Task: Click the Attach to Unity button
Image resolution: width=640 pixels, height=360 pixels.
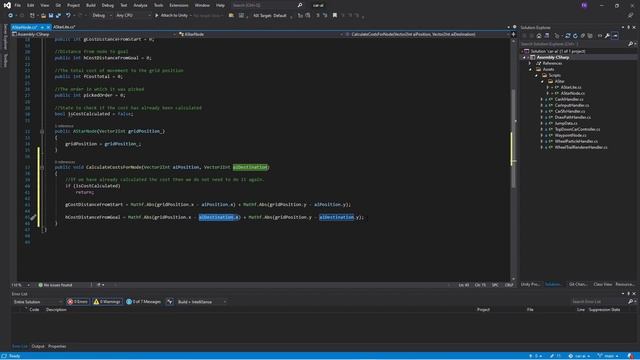Action: (x=171, y=16)
